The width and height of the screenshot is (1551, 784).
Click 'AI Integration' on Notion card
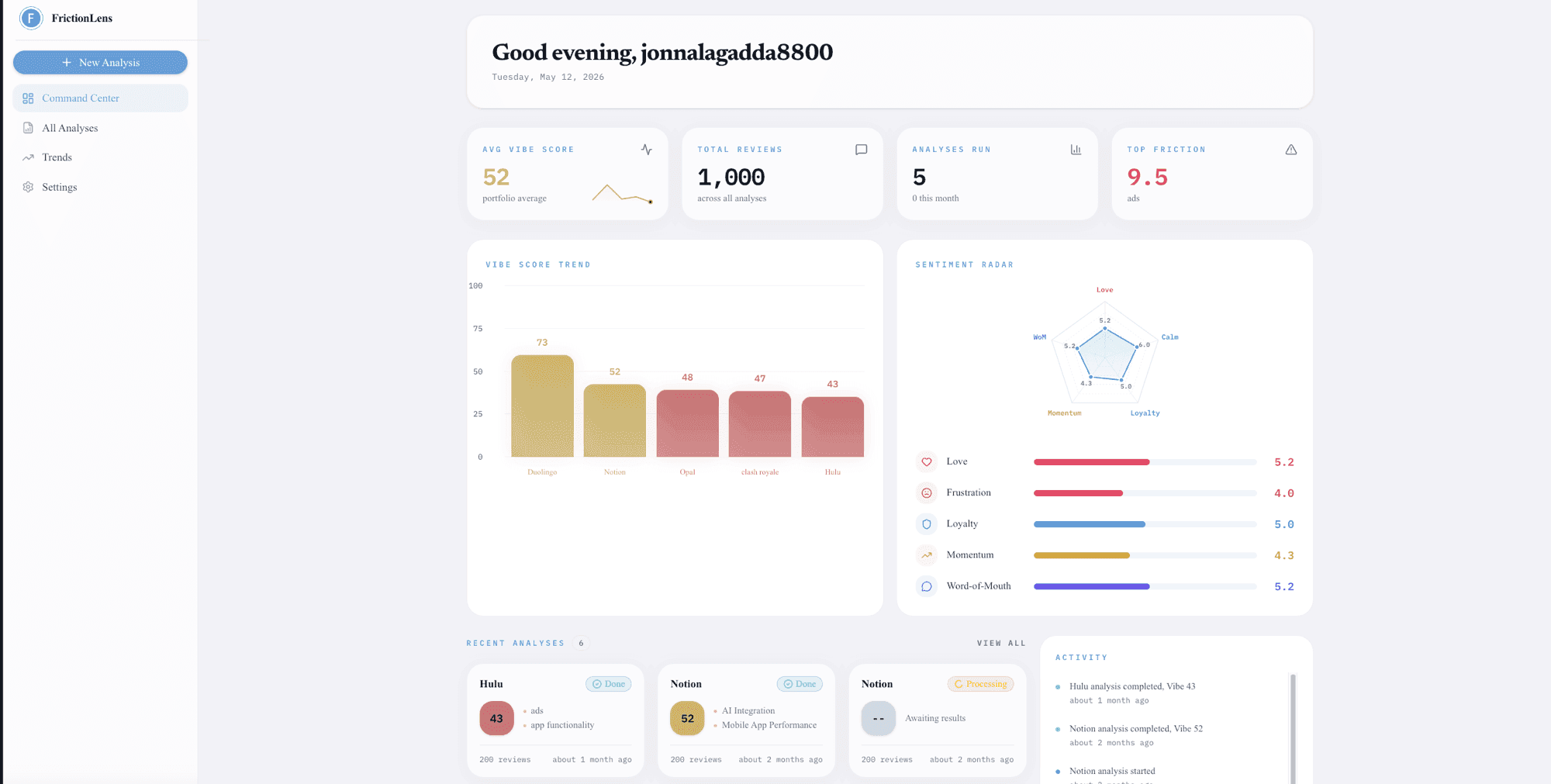[748, 710]
